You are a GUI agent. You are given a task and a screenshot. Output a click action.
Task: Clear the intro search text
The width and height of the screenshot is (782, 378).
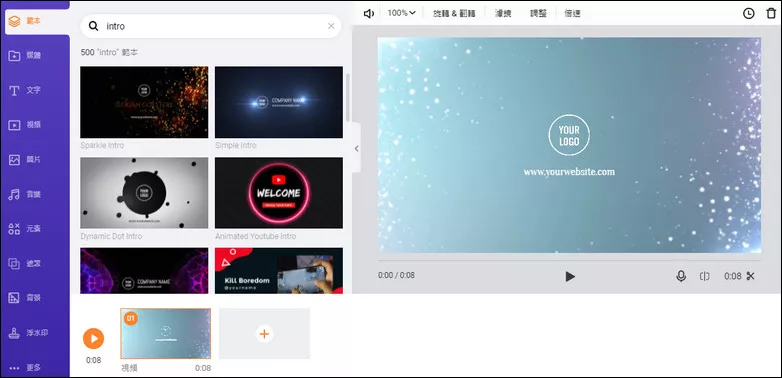[x=331, y=26]
